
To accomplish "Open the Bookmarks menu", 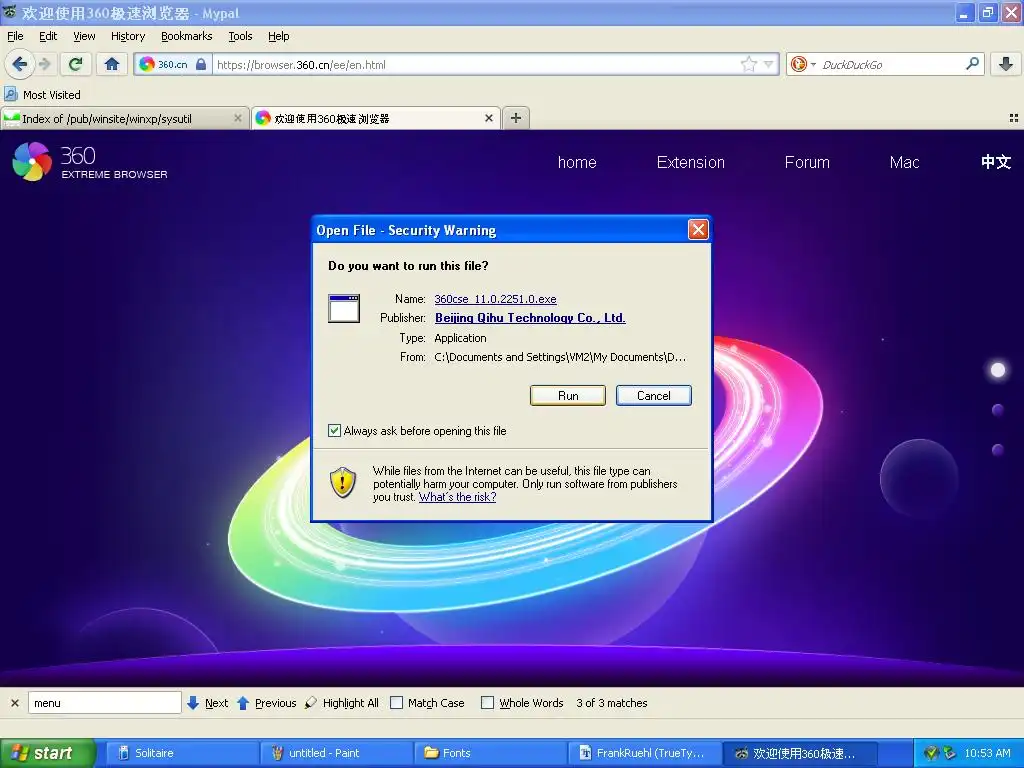I will (x=187, y=36).
